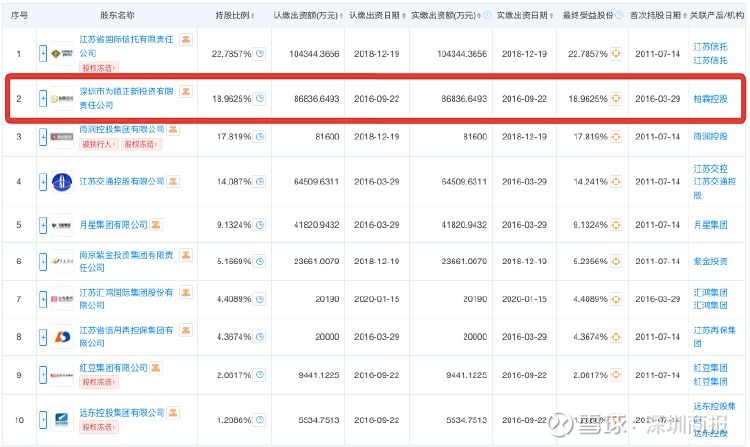Click beneficiary path icon beside final share 18.9625%
This screenshot has height=447, width=750.
(616, 98)
